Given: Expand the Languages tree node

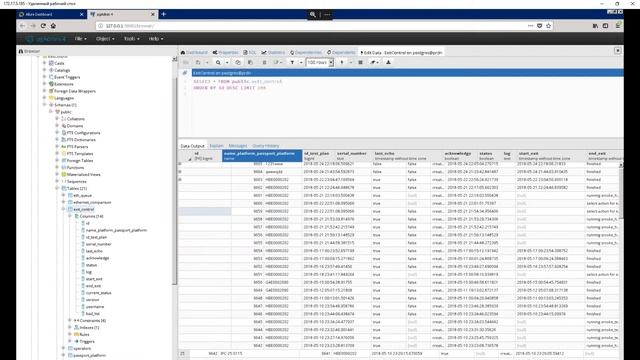Looking at the screenshot, I should (x=44, y=98).
